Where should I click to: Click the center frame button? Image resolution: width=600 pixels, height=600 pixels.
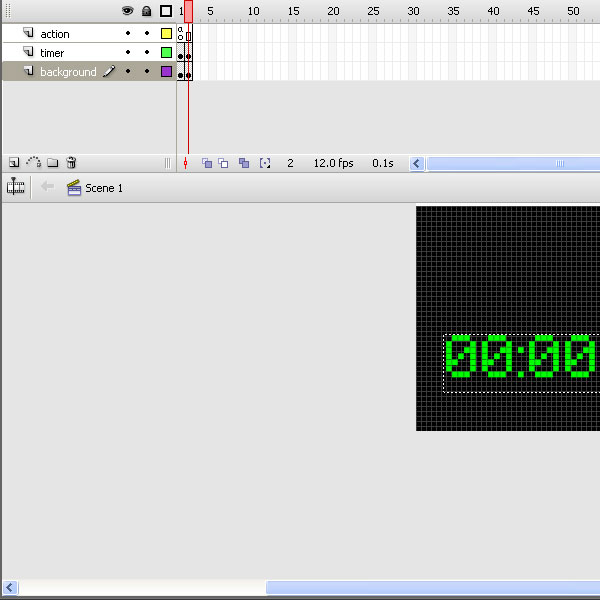coord(186,163)
